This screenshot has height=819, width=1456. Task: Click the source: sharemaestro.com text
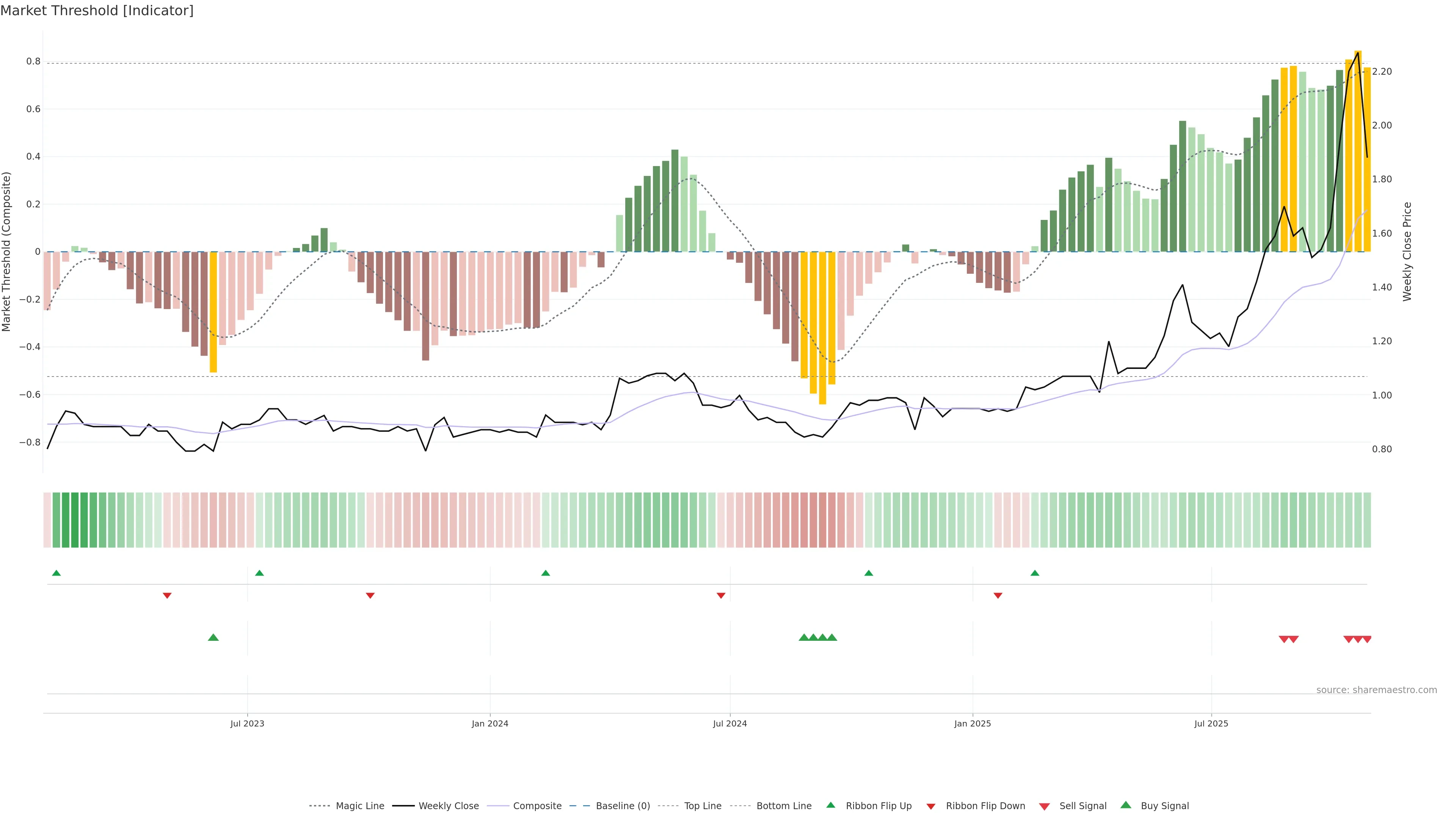[x=1376, y=690]
